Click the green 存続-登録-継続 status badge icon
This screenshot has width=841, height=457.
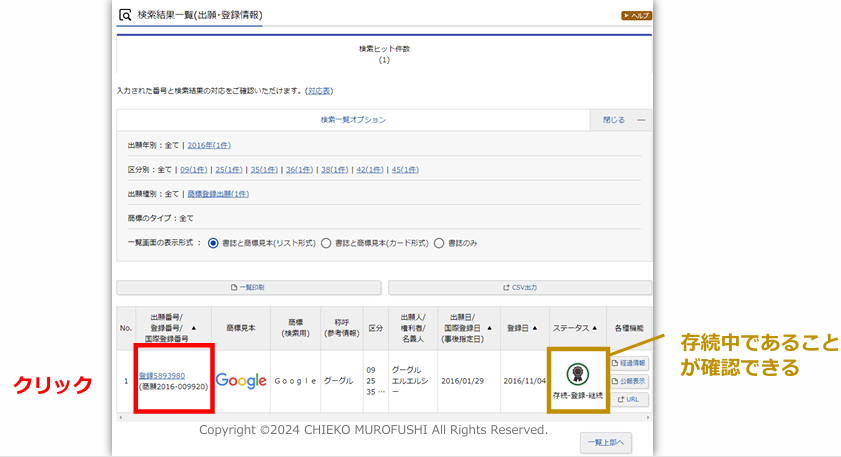click(x=576, y=374)
